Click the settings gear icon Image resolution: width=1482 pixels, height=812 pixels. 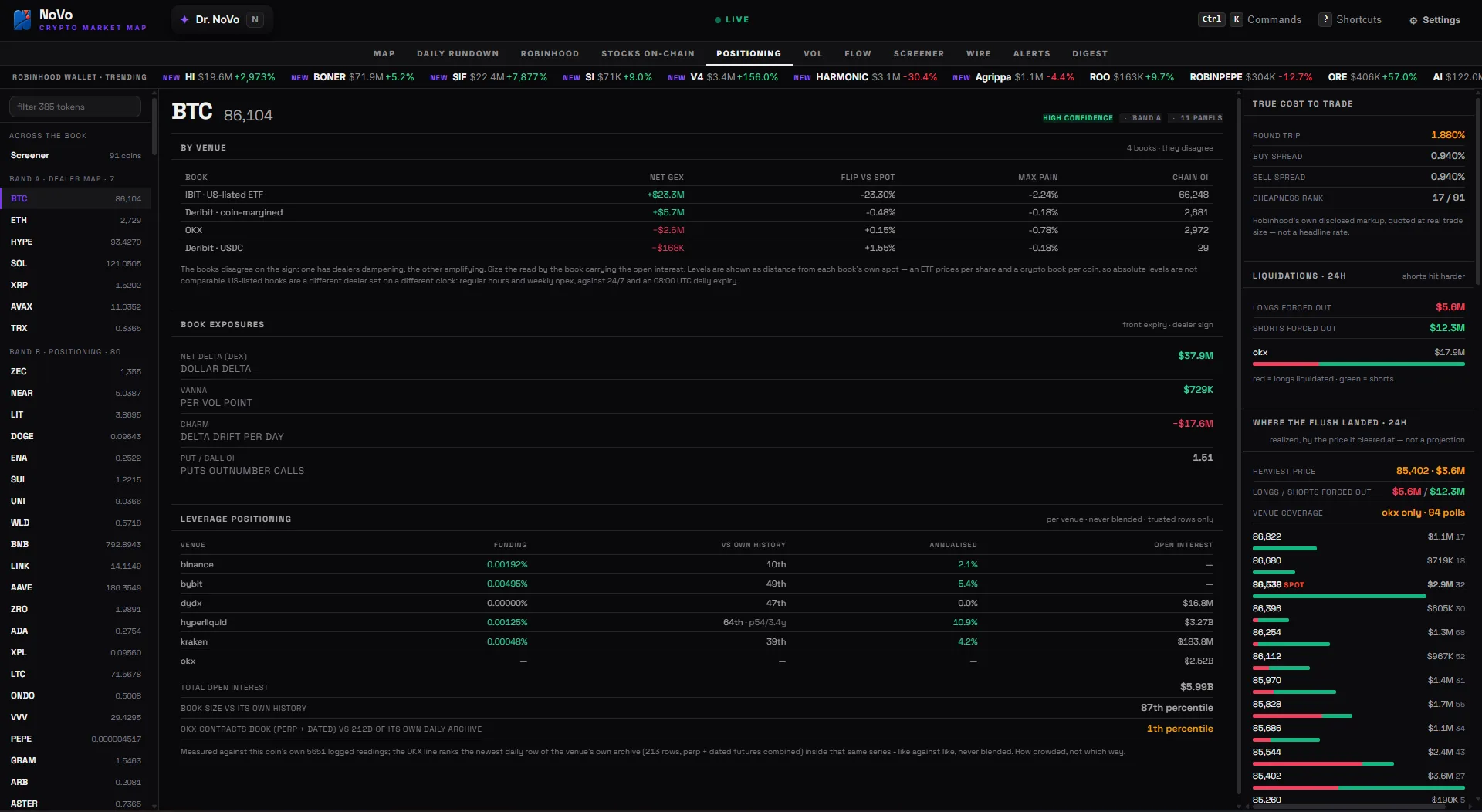point(1413,20)
